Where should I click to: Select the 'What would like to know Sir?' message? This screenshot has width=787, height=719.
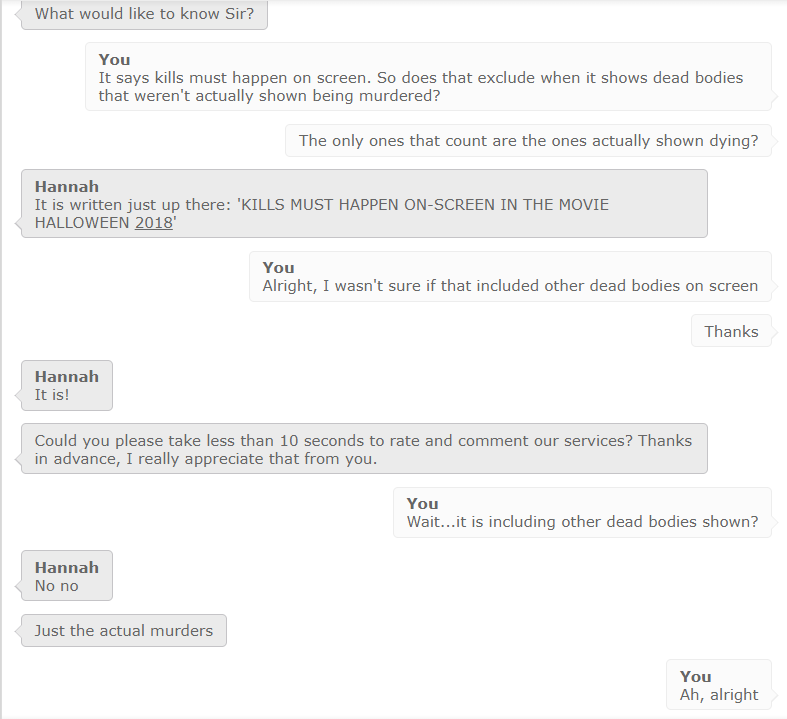[x=144, y=14]
